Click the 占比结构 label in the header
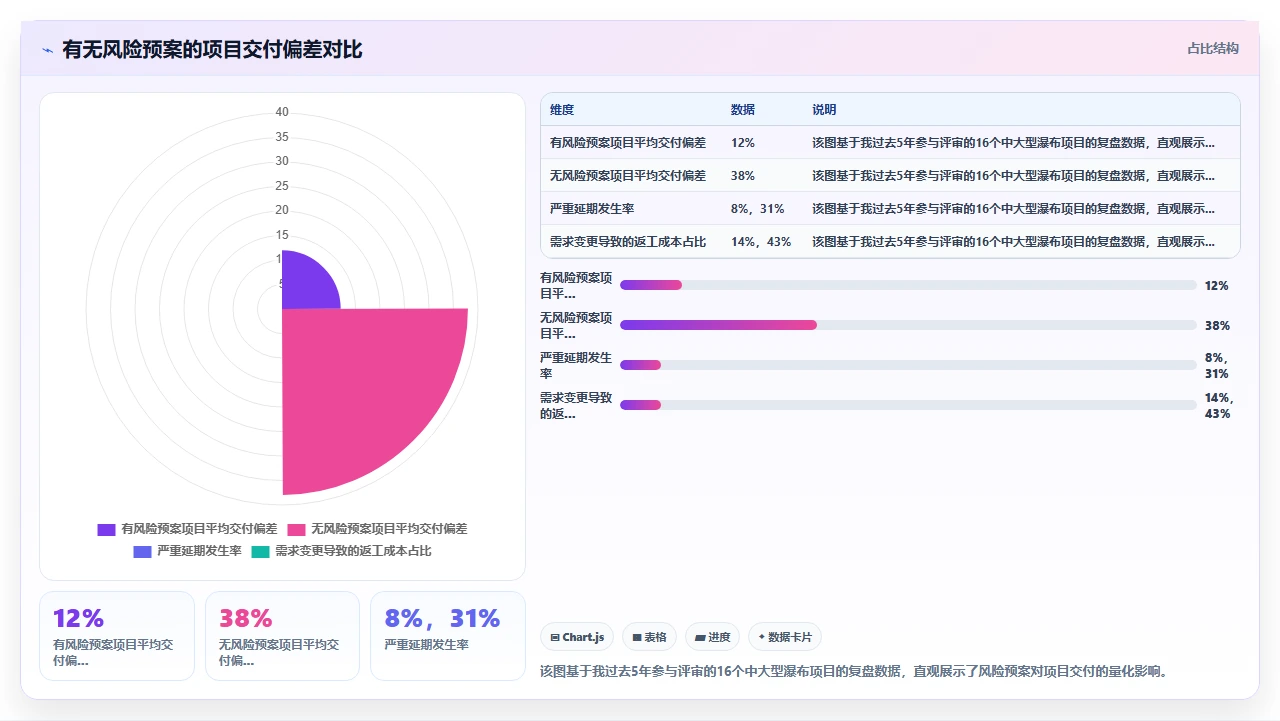The image size is (1280, 721). (x=1212, y=48)
